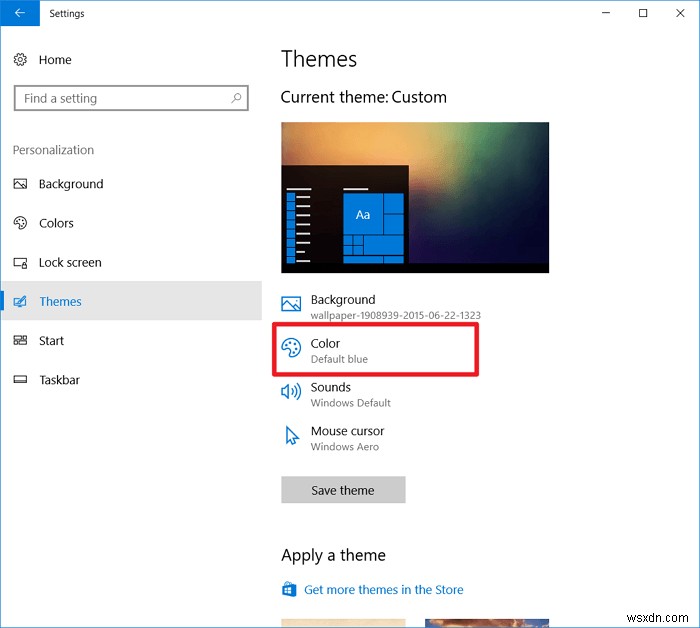Click the Sounds speaker icon
The width and height of the screenshot is (700, 628).
291,391
